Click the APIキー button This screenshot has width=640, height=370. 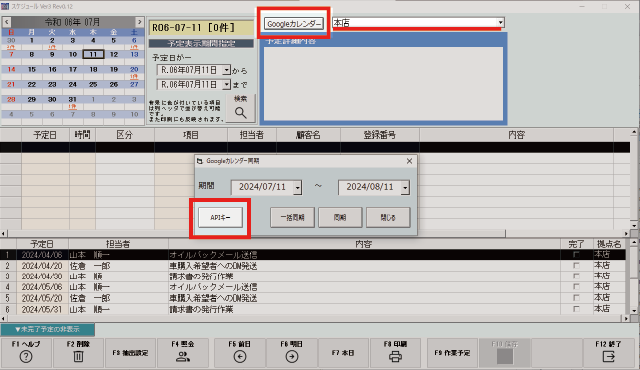220,217
